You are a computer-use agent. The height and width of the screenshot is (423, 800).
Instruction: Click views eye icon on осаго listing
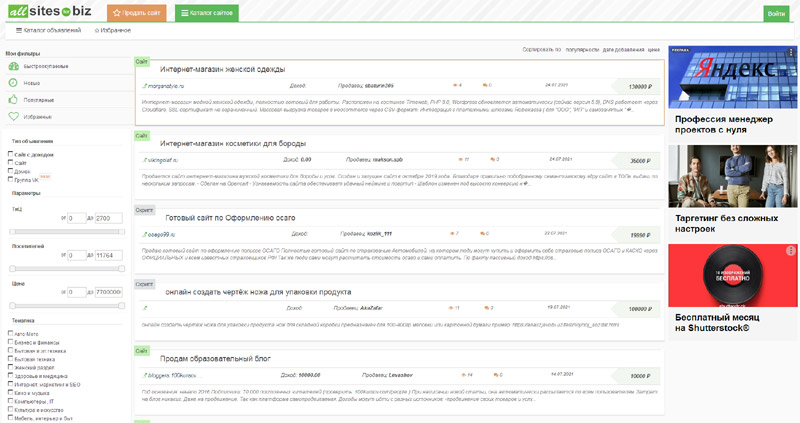[x=452, y=234]
